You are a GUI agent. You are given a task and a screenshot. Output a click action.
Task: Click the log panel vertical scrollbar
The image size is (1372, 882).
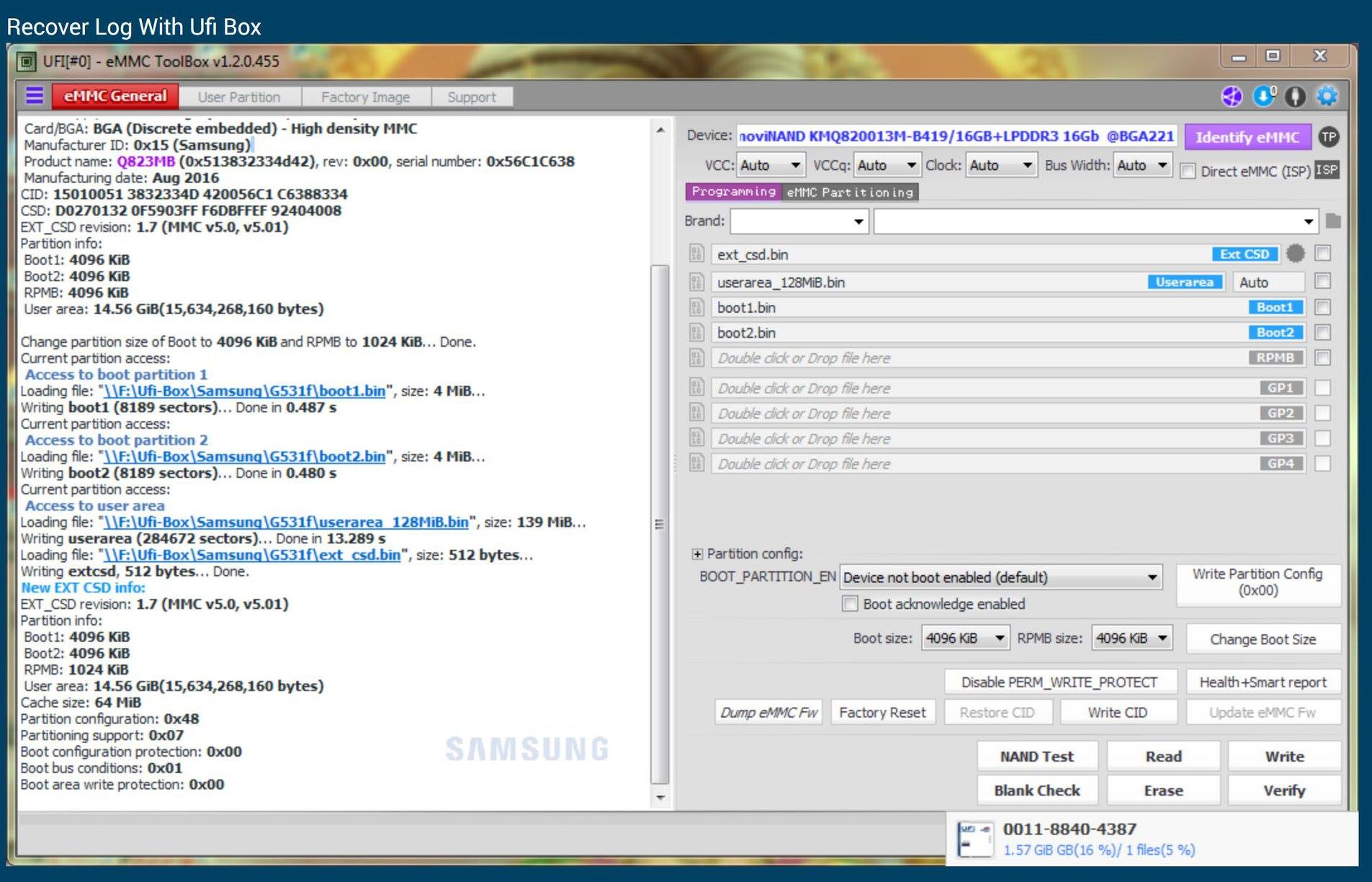point(659,525)
